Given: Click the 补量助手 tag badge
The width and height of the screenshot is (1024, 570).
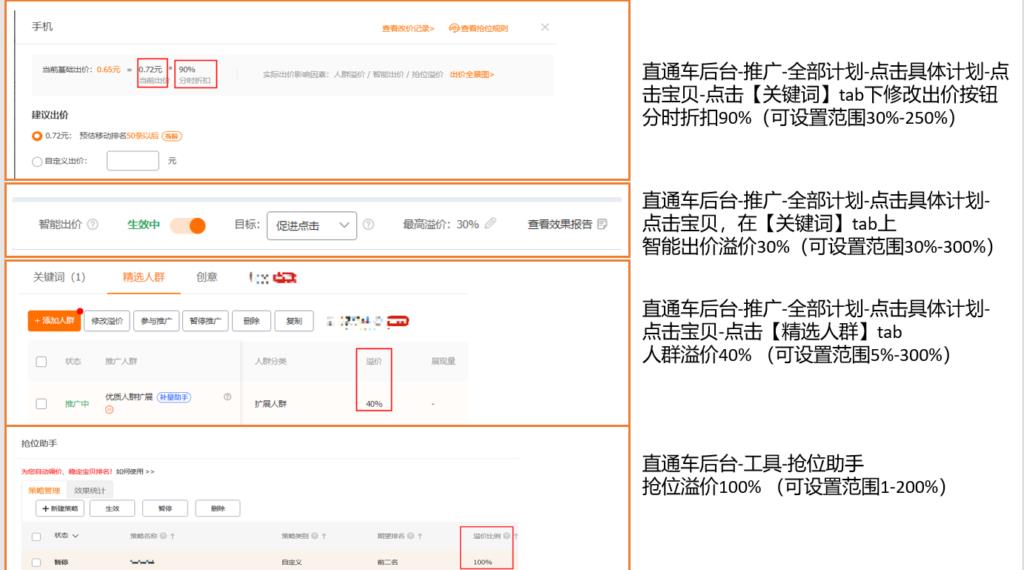Looking at the screenshot, I should pos(174,397).
